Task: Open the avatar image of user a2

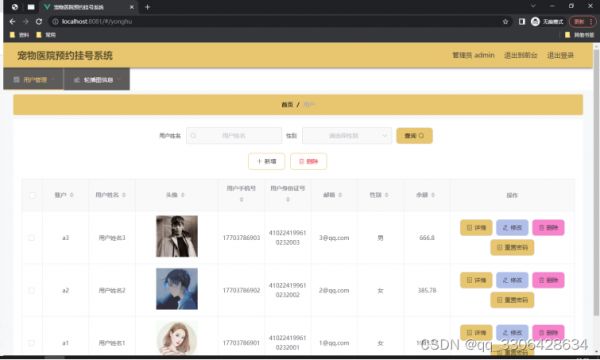Action: tap(177, 289)
